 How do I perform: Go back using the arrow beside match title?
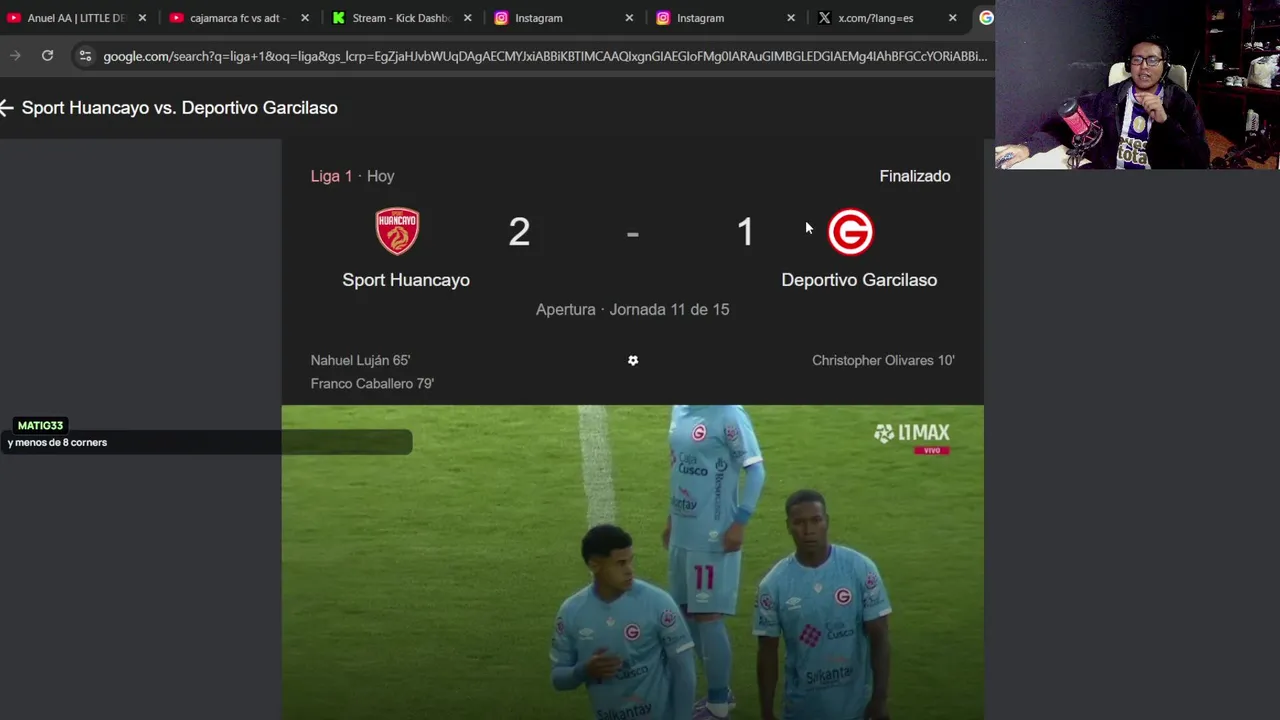click(x=8, y=108)
